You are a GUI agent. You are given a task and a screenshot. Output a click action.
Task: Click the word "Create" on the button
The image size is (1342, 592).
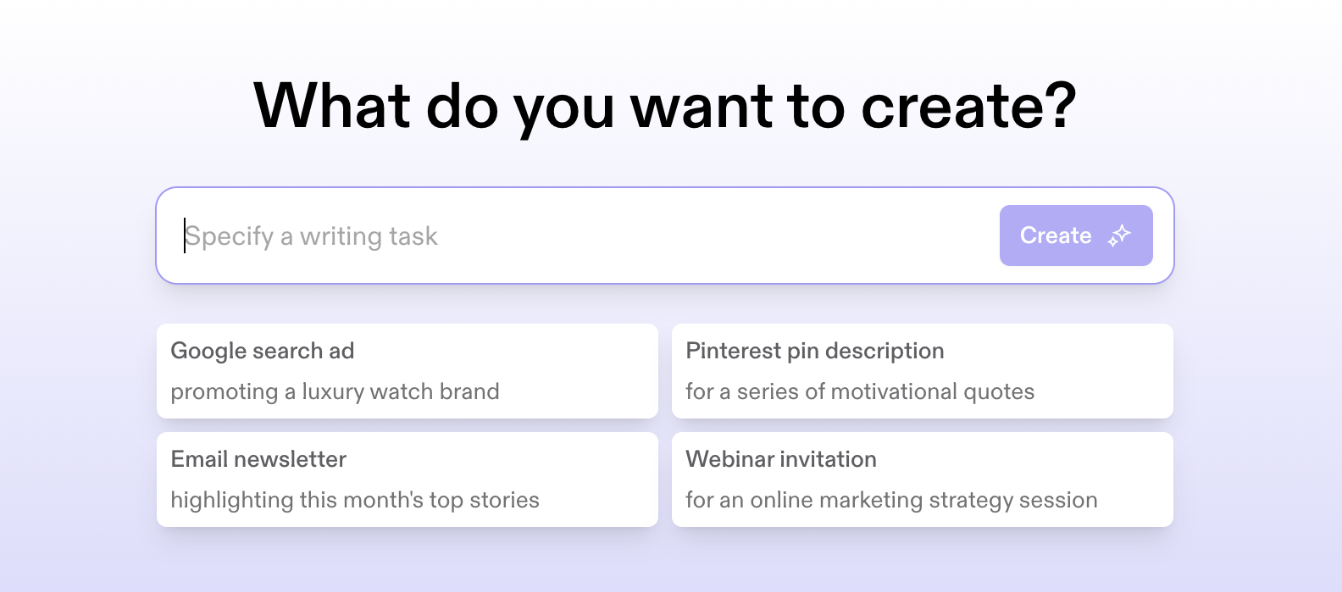coord(1055,236)
